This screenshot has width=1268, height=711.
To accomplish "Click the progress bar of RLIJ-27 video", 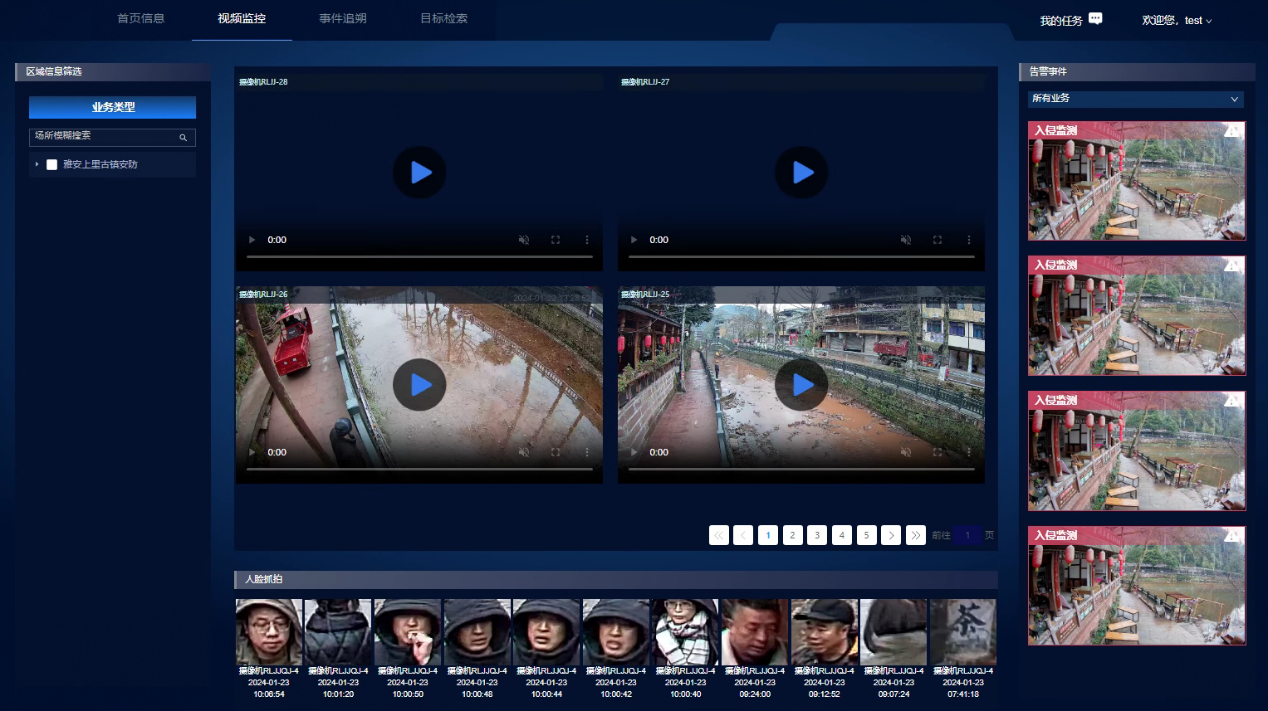I will click(800, 257).
